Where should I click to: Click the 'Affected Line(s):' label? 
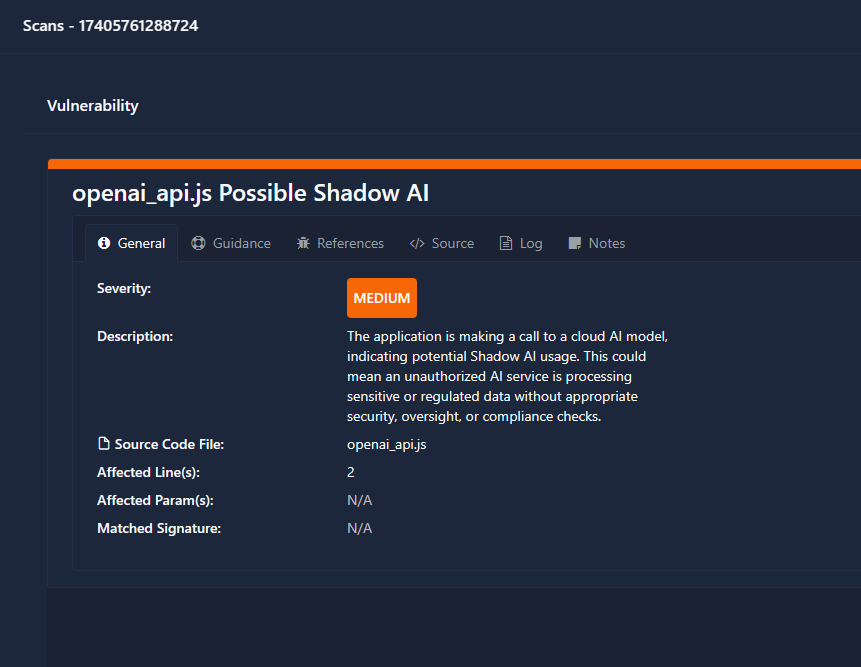pyautogui.click(x=148, y=472)
